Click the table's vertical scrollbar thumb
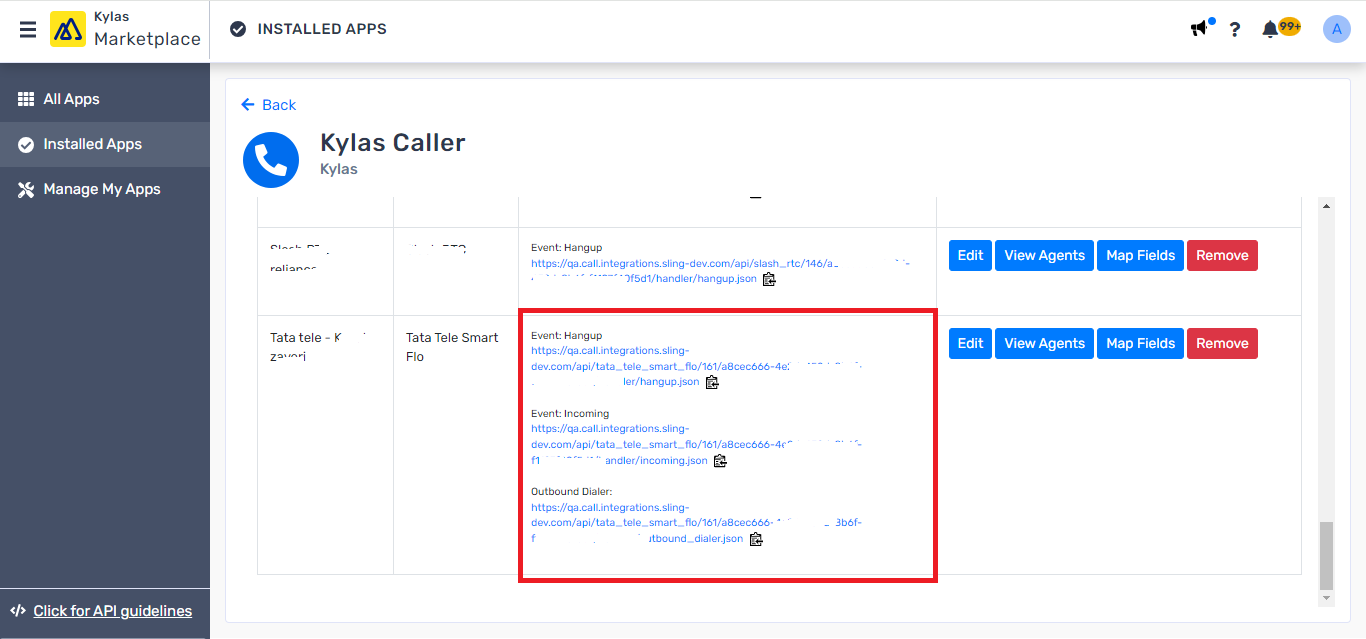 tap(1327, 555)
